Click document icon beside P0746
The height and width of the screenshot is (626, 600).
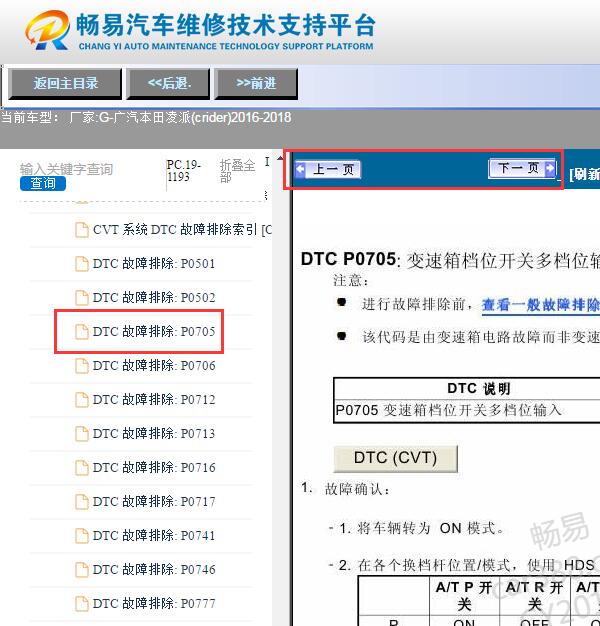(82, 570)
